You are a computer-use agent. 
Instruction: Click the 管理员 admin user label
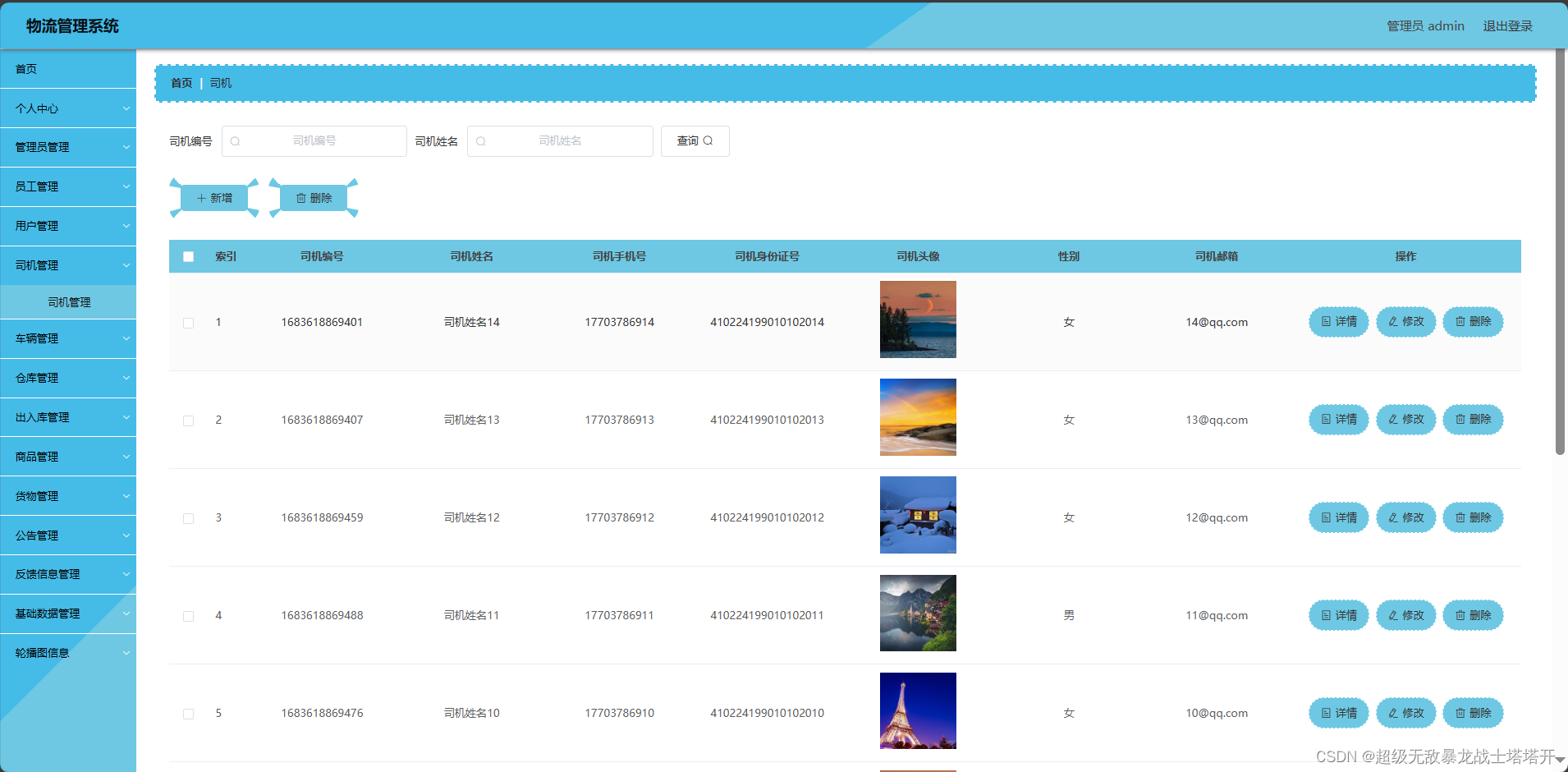click(1425, 26)
